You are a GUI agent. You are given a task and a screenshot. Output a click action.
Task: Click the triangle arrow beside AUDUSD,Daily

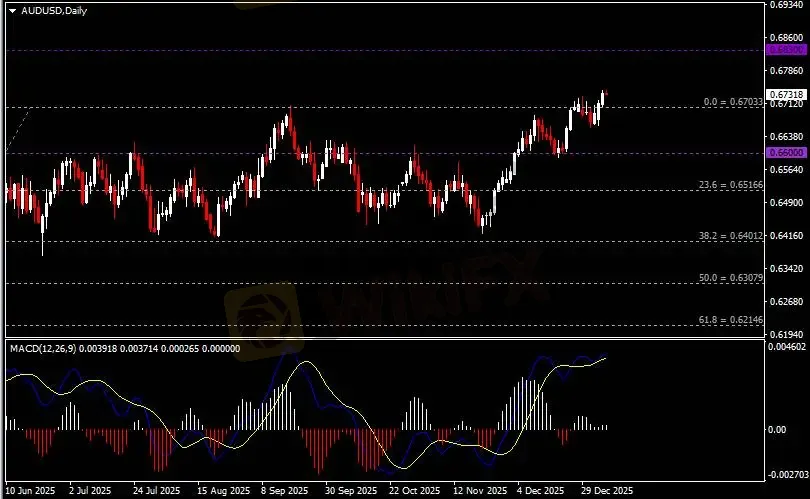point(12,9)
